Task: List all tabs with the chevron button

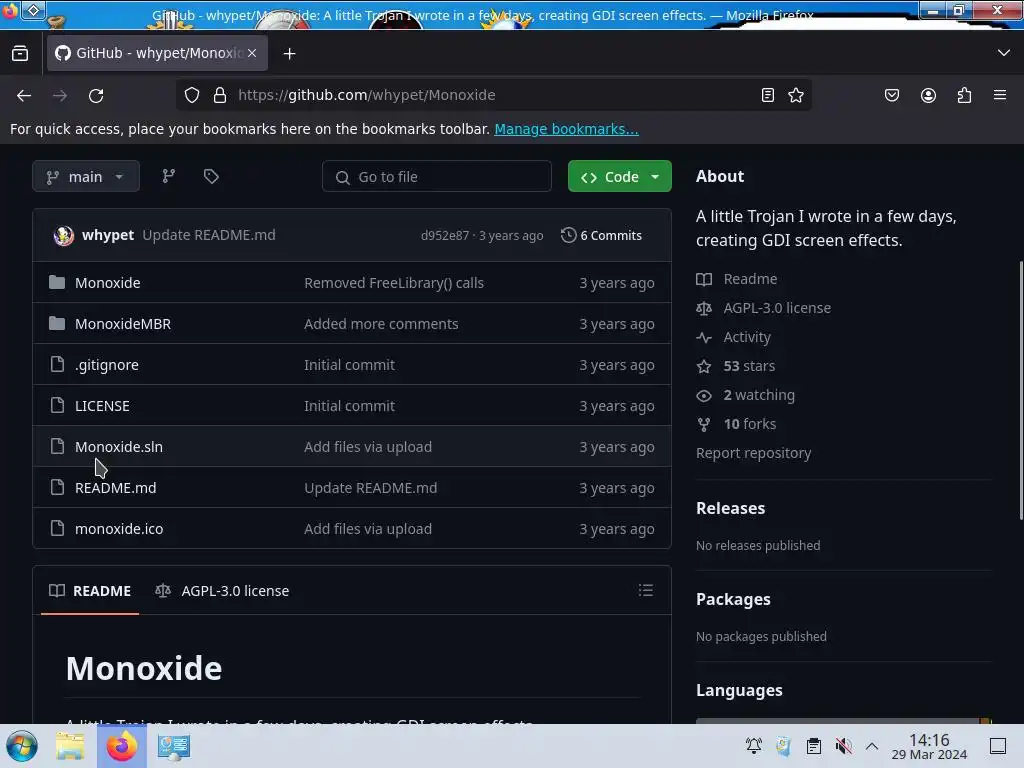Action: pos(1004,53)
